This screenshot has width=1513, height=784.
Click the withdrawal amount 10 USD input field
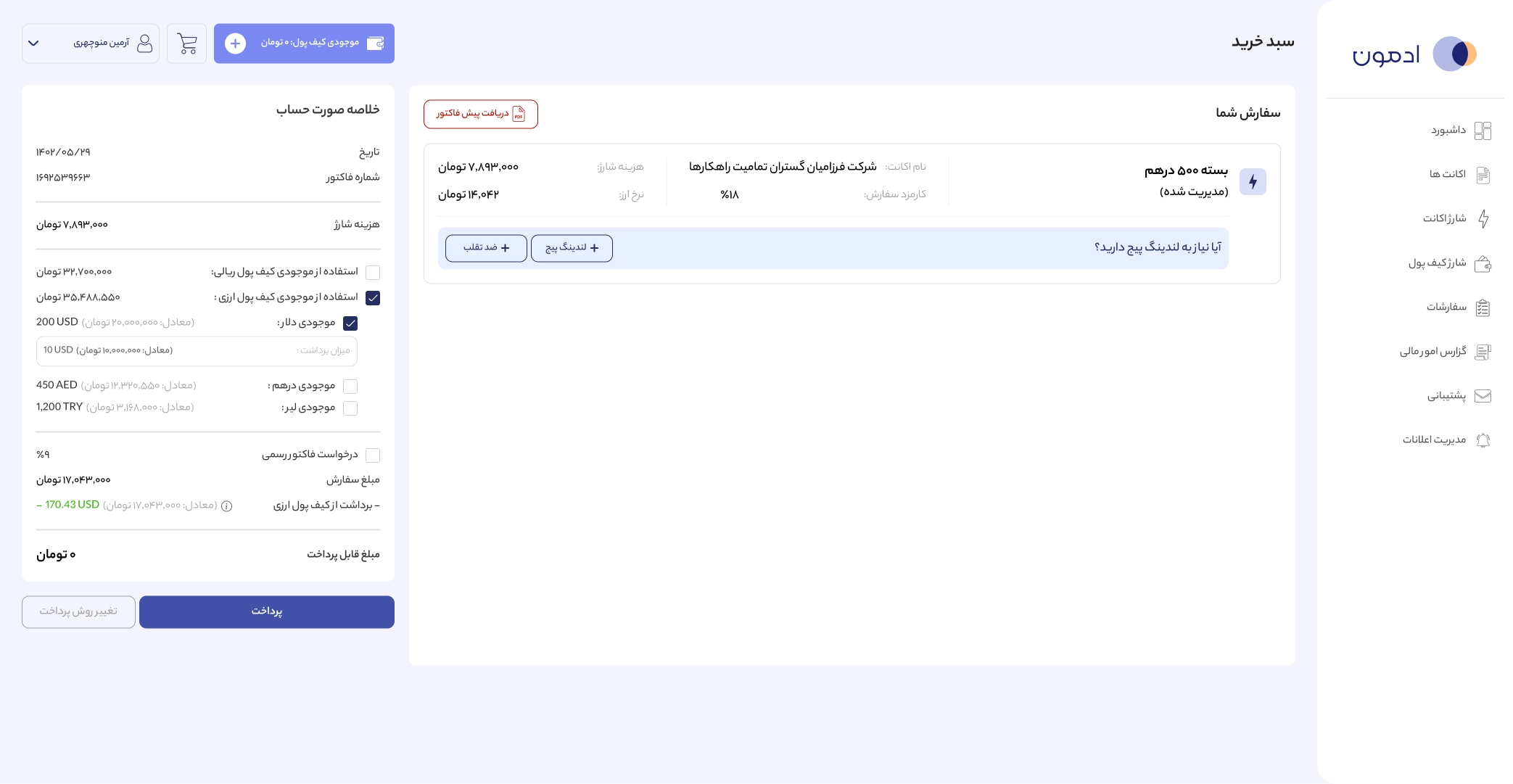[197, 351]
